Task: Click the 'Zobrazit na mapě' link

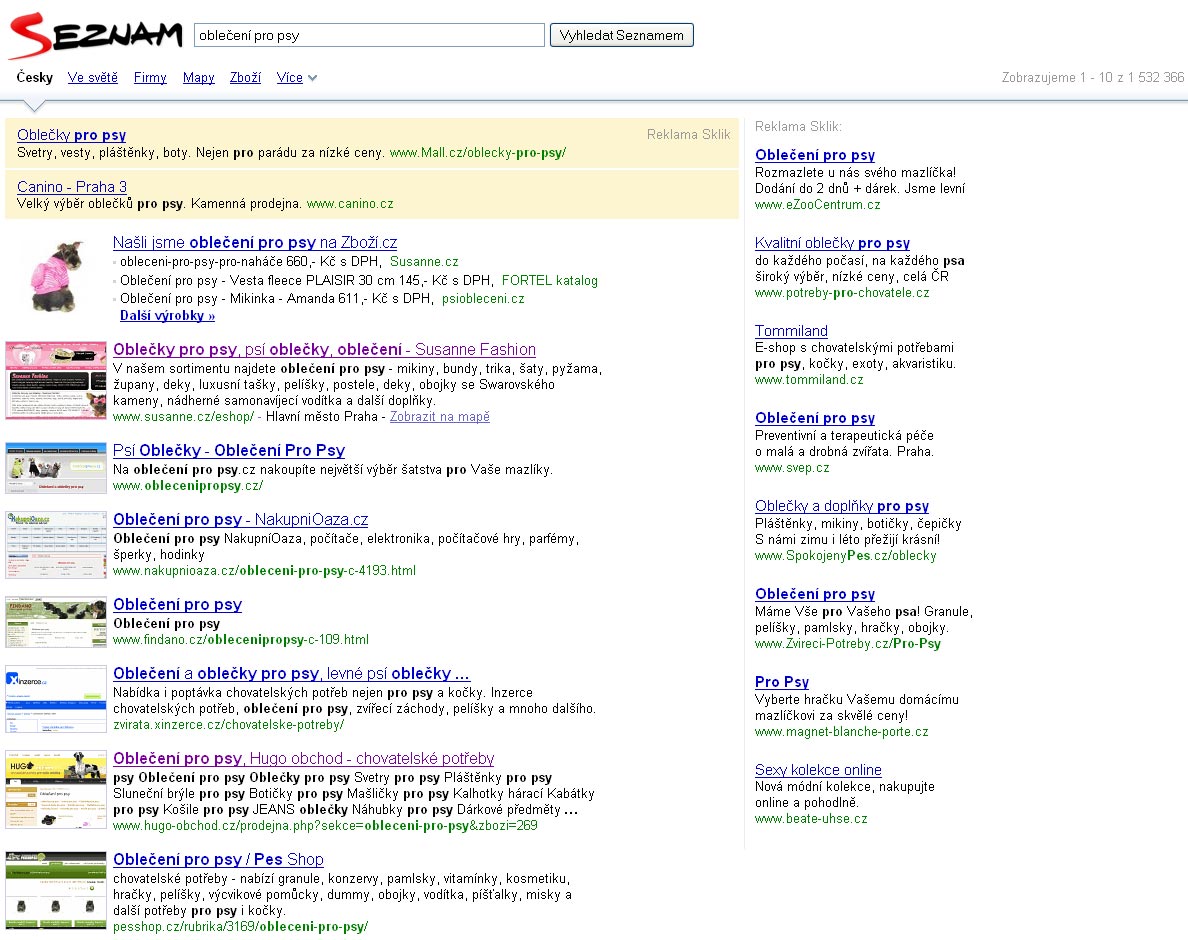Action: click(x=439, y=417)
